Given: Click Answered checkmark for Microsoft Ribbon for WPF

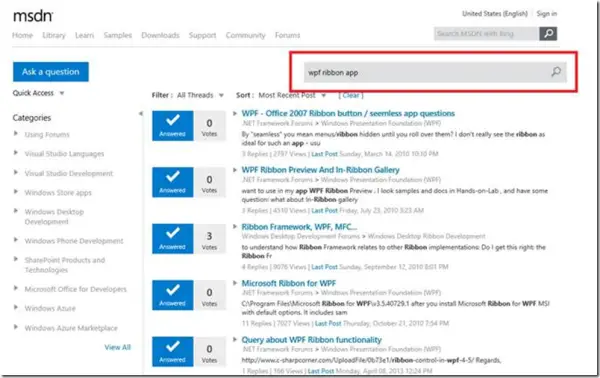Looking at the screenshot, I should [x=173, y=295].
